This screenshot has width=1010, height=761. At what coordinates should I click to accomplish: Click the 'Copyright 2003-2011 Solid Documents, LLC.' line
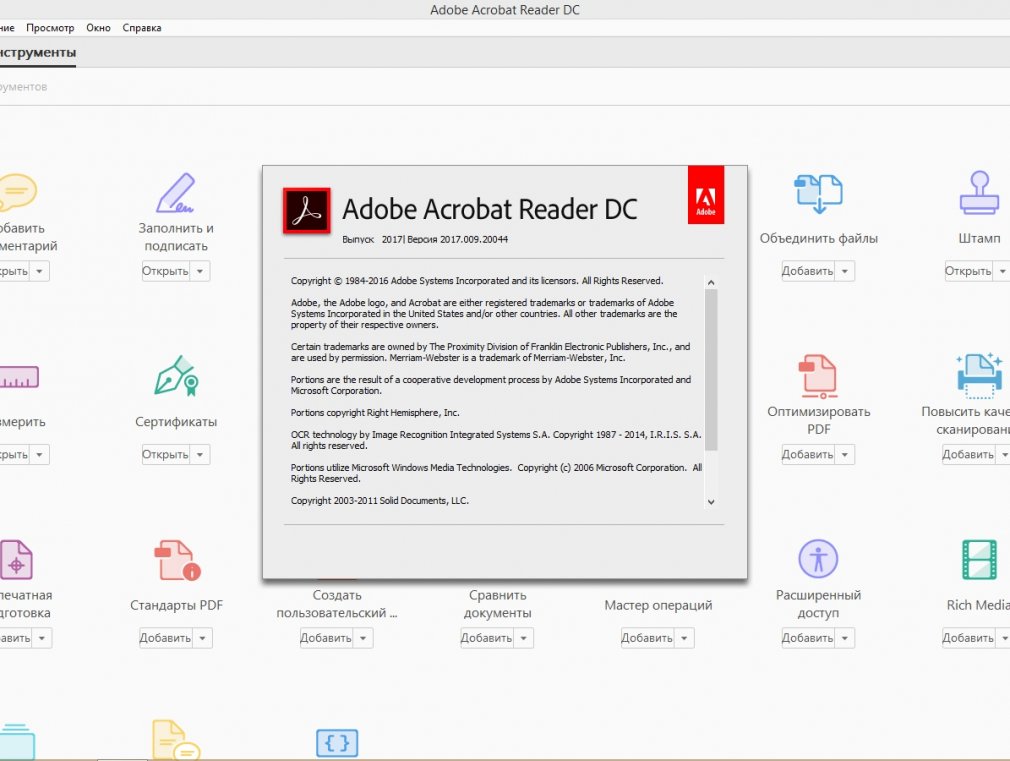(379, 501)
